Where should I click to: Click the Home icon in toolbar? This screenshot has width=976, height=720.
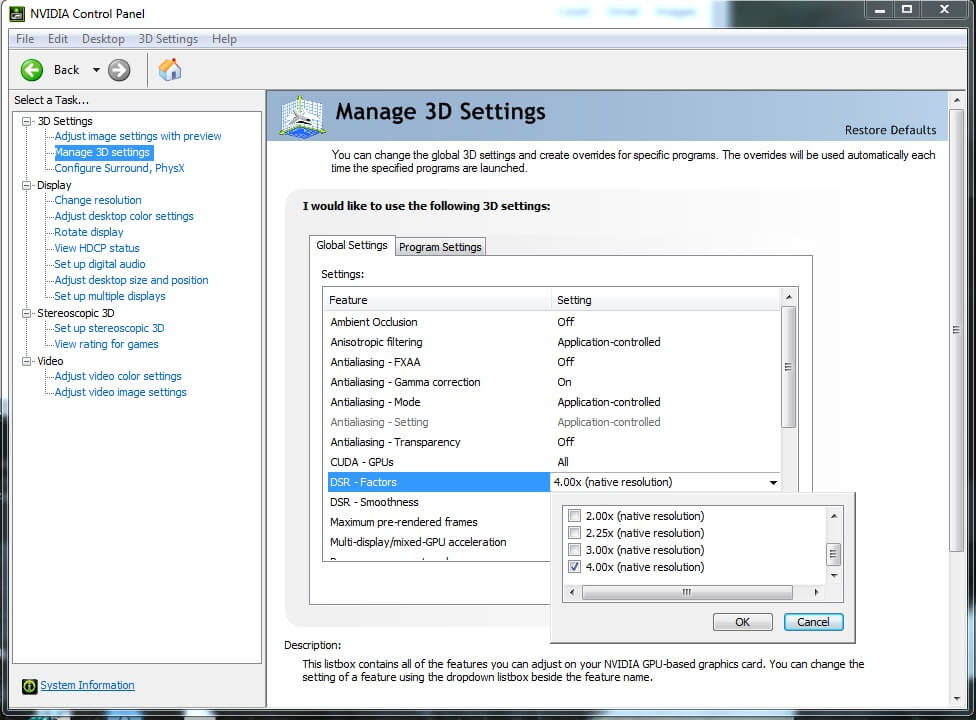pos(170,69)
